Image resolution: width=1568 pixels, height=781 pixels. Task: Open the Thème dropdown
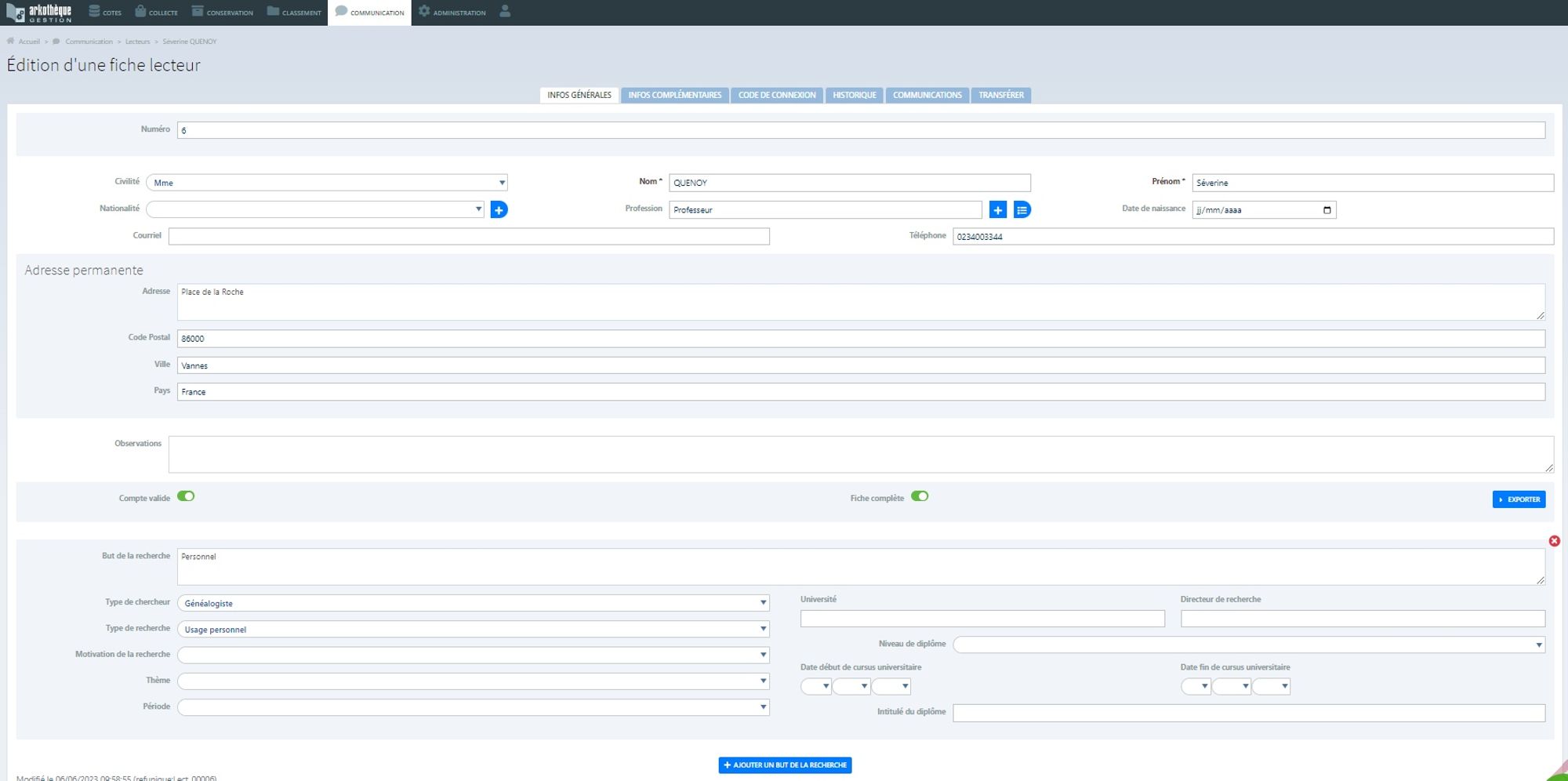(x=474, y=681)
